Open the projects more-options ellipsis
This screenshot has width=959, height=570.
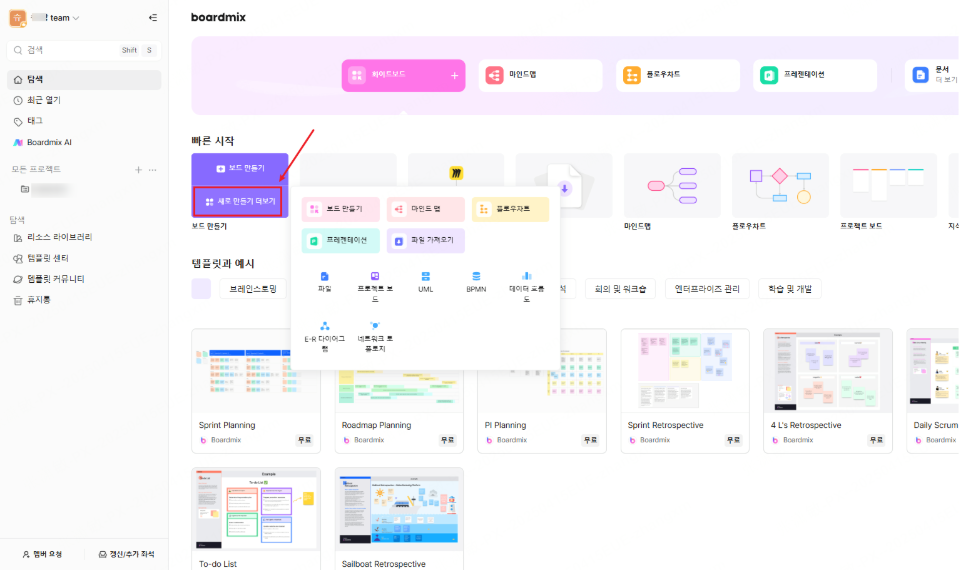point(152,169)
